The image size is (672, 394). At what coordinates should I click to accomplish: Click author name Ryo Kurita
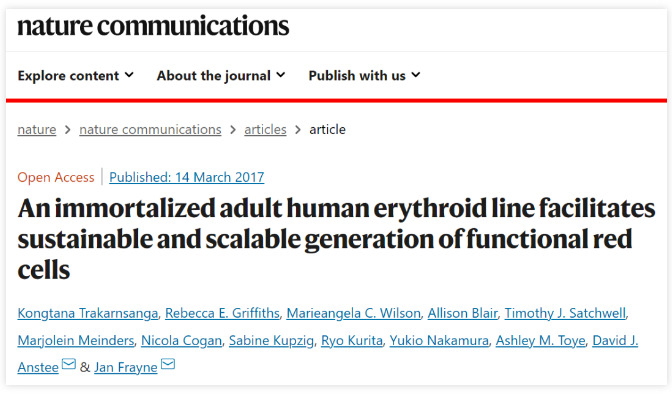(352, 340)
